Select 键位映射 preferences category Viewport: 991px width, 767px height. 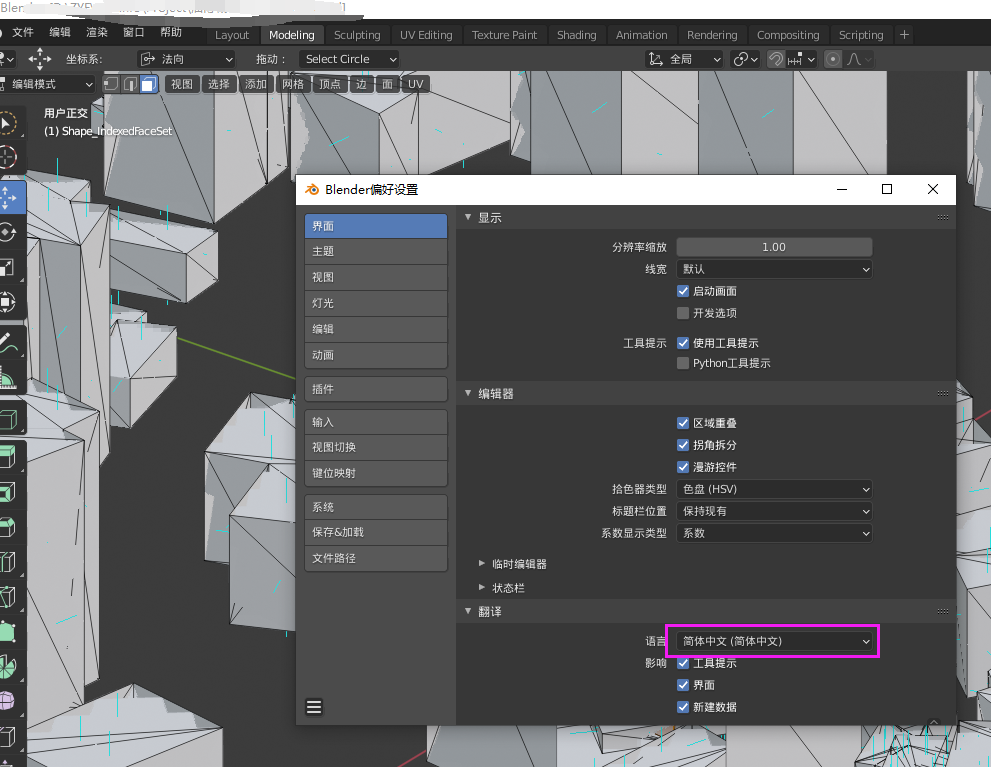376,473
